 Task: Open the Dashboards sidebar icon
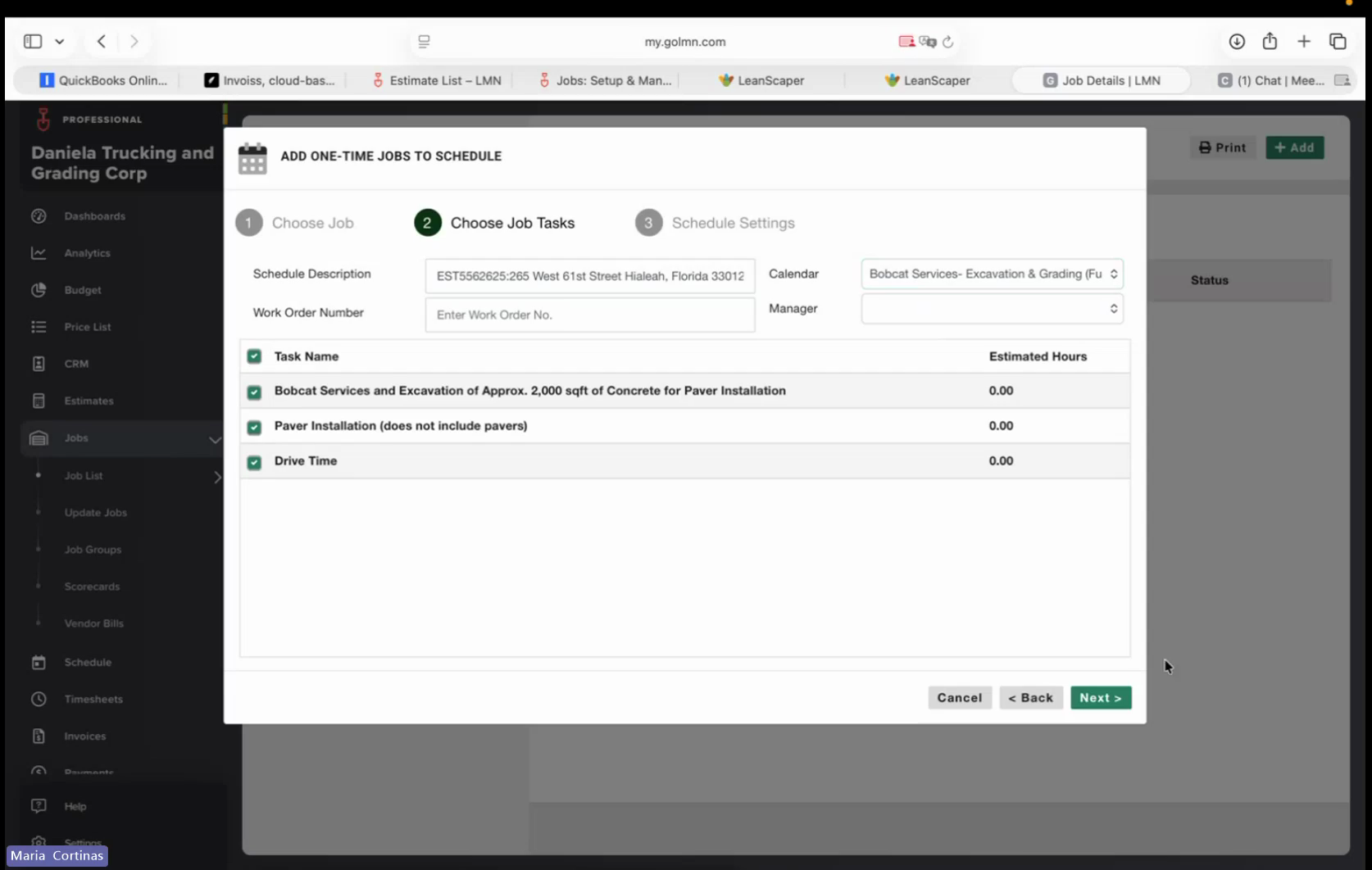(x=39, y=216)
